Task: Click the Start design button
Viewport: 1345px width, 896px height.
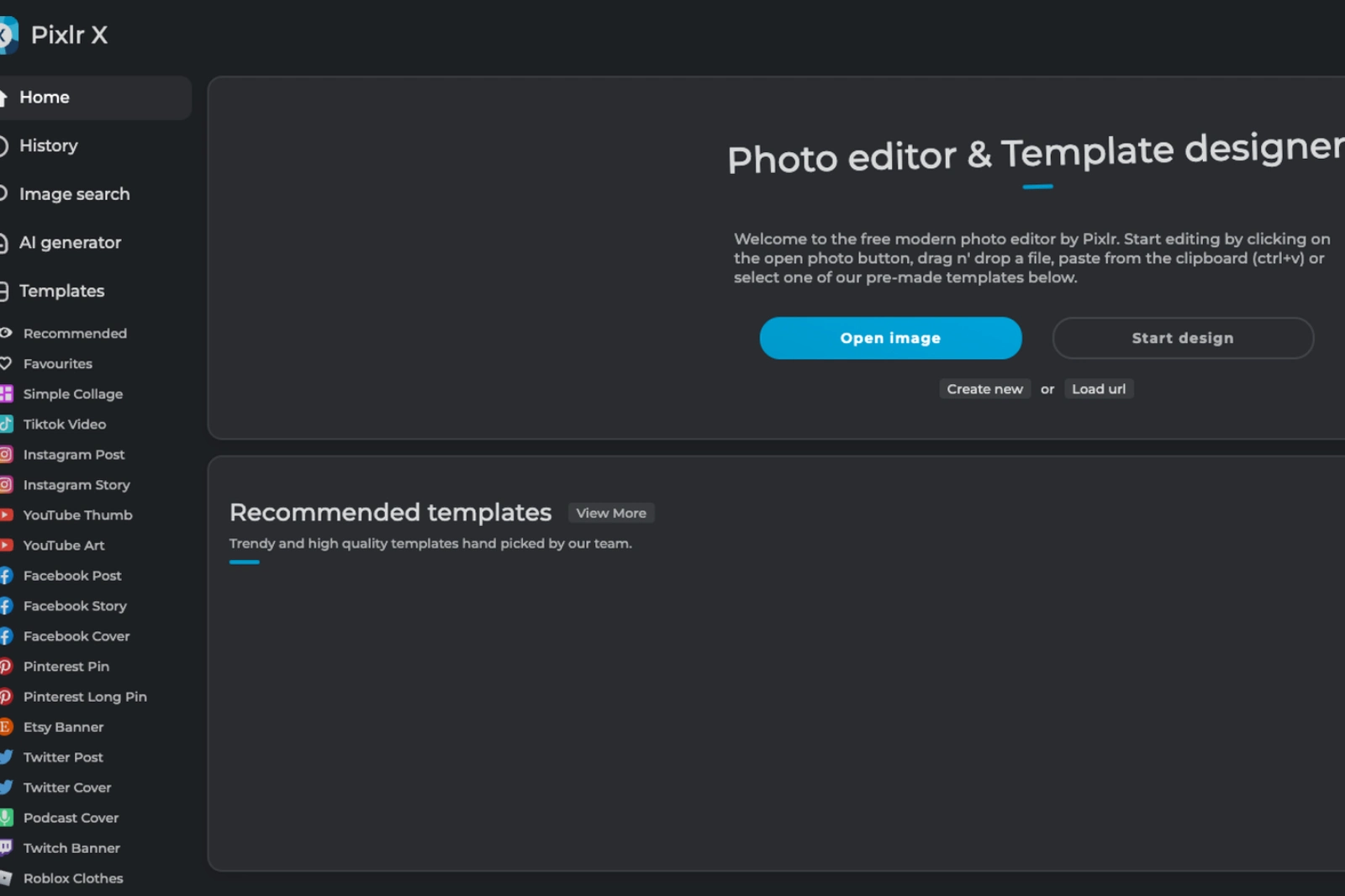Action: (x=1182, y=337)
